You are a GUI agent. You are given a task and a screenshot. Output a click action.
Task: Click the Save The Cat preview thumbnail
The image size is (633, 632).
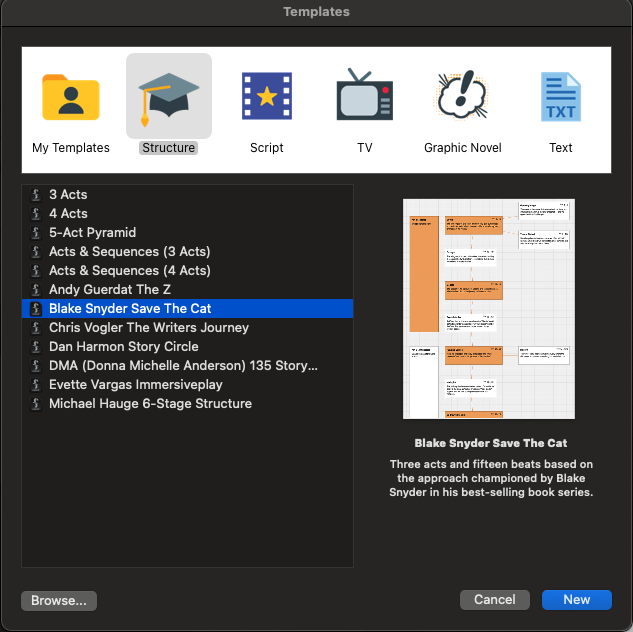[x=489, y=308]
